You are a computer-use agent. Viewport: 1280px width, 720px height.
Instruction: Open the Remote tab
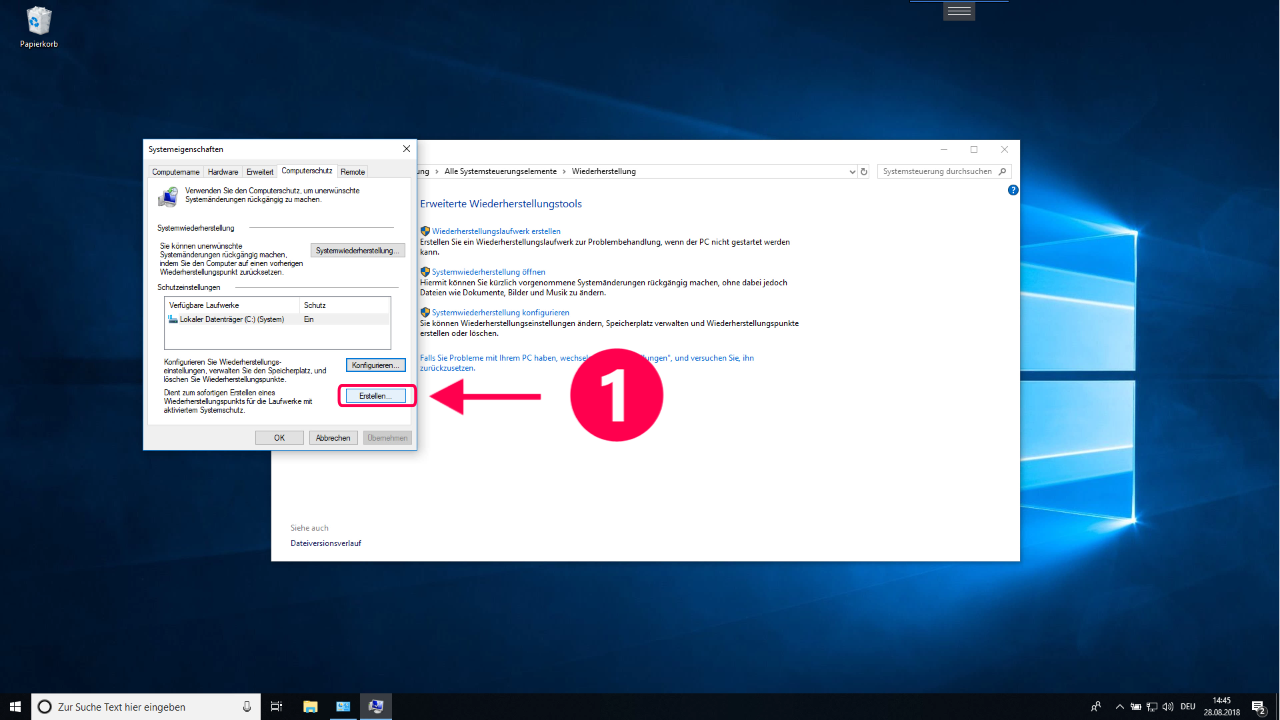point(353,172)
